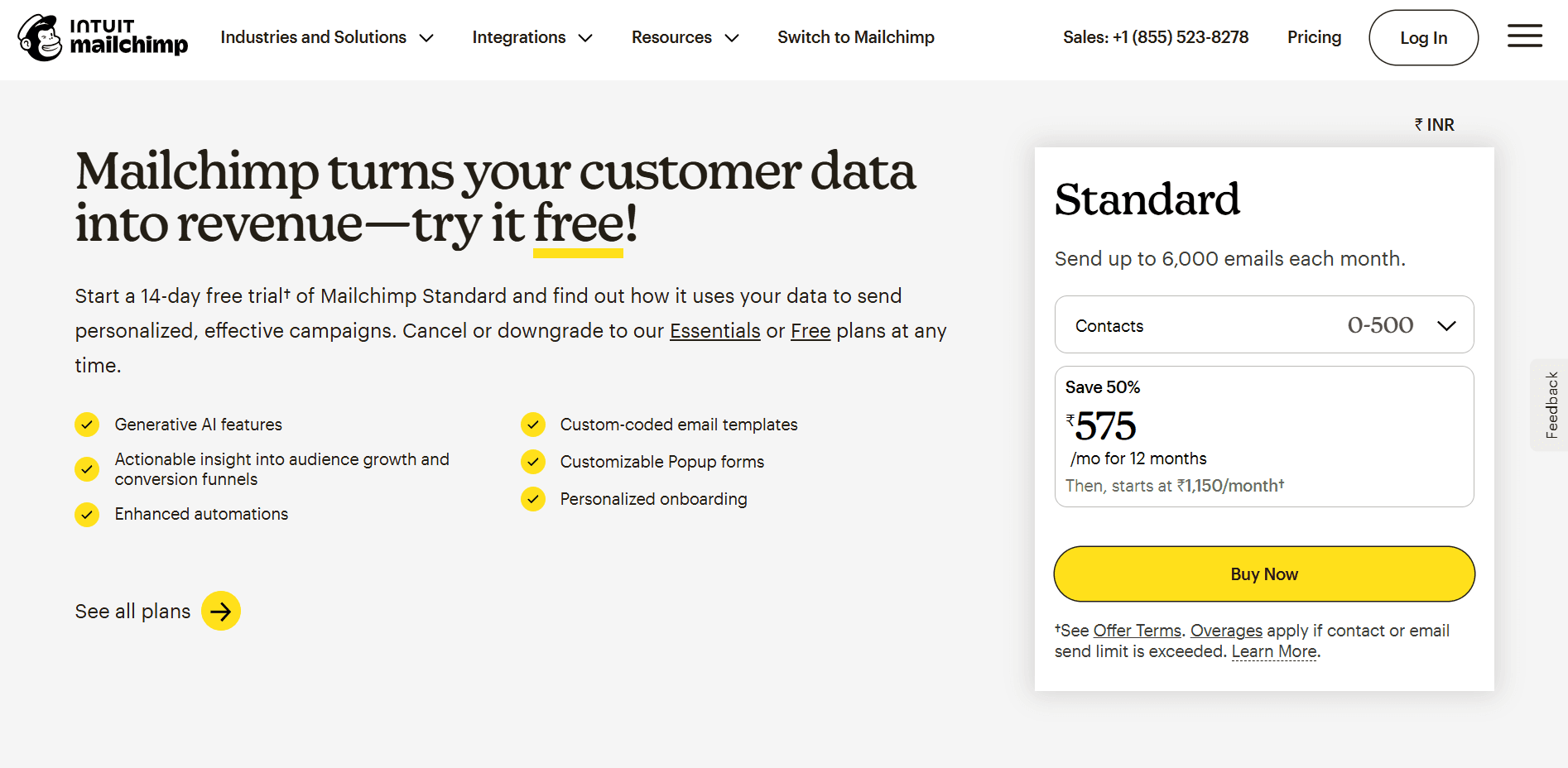
Task: Open the Offer Terms link
Action: [x=1136, y=631]
